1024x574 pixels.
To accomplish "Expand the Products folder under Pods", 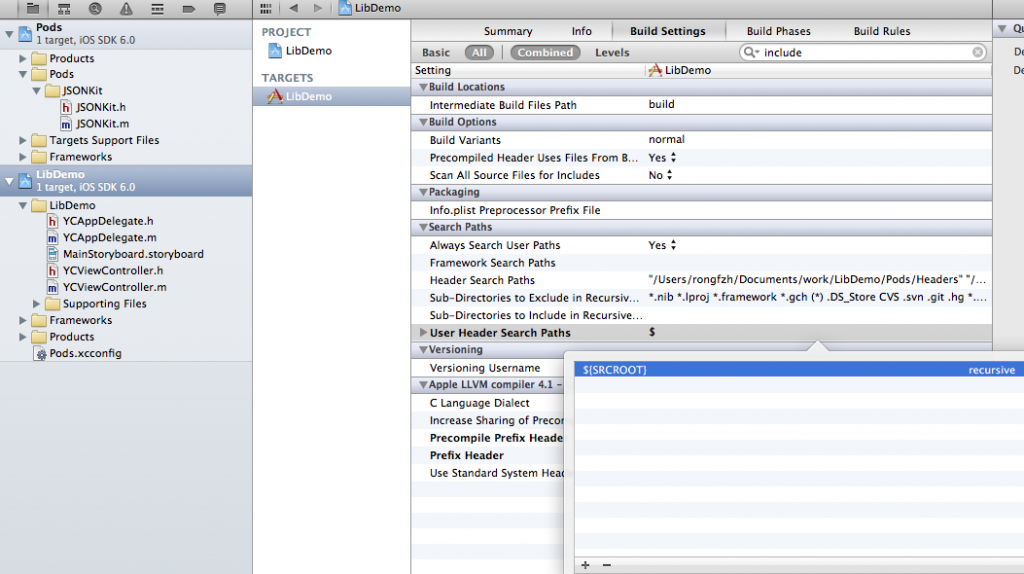I will (22, 58).
